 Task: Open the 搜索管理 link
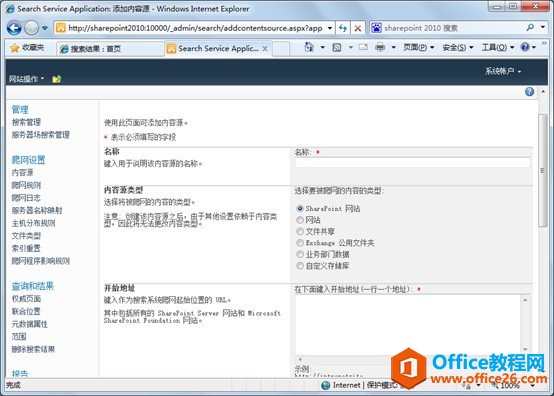click(x=26, y=122)
